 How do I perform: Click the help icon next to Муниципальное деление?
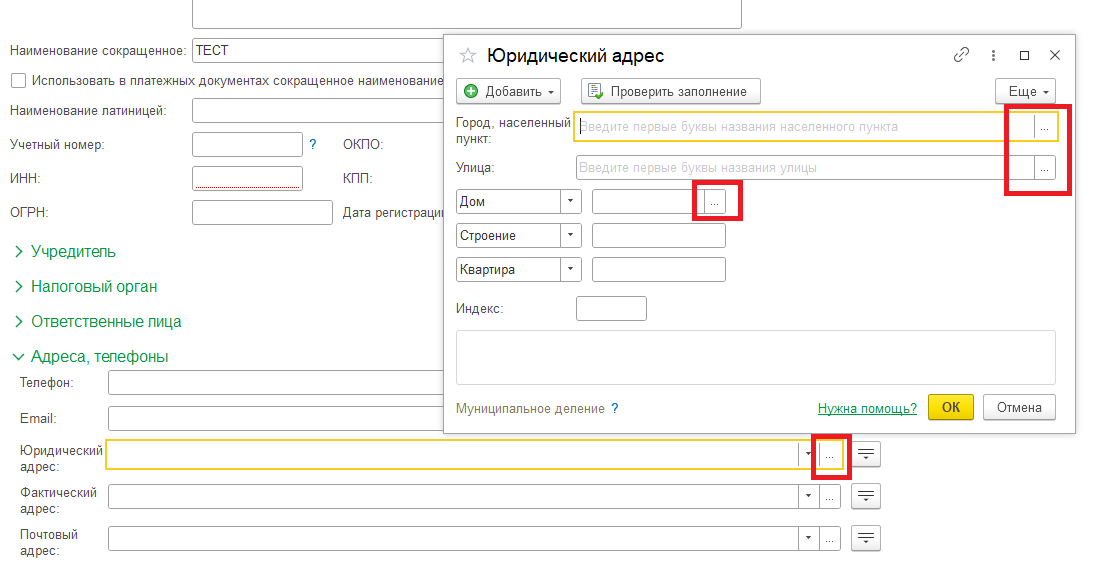[x=615, y=408]
